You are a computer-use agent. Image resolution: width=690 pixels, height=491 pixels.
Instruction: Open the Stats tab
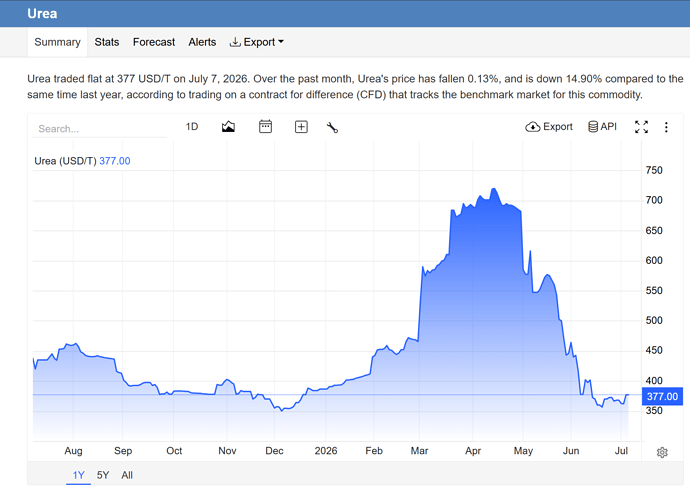pyautogui.click(x=107, y=42)
